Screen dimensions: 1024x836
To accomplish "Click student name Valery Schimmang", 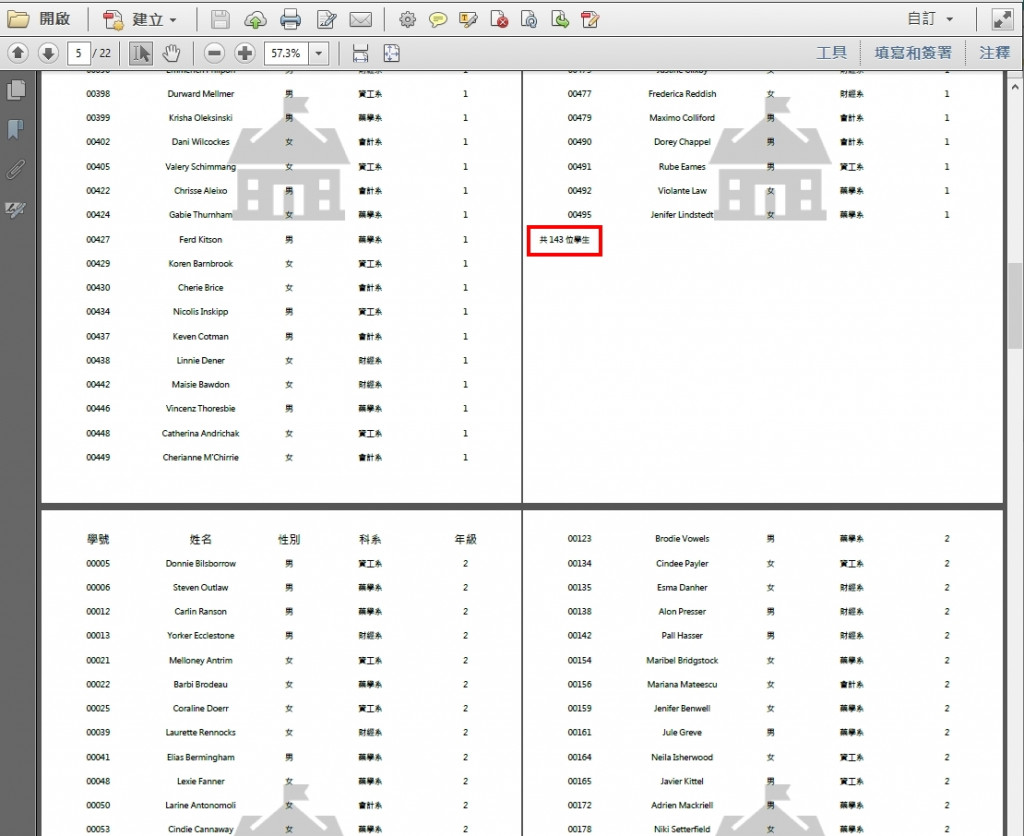I will point(200,167).
